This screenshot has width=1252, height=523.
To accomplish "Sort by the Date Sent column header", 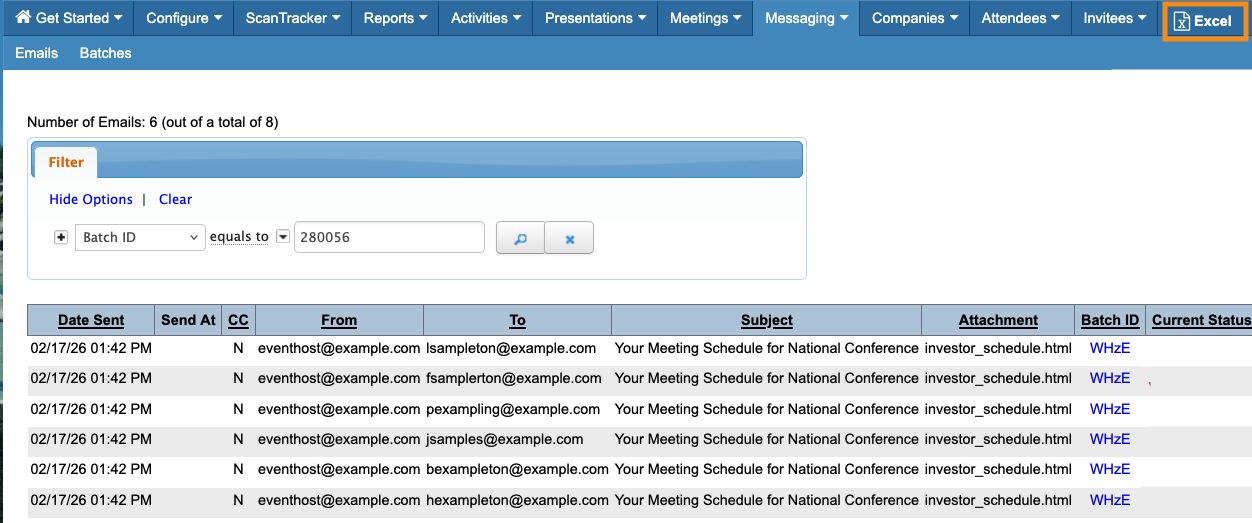I will (x=91, y=320).
